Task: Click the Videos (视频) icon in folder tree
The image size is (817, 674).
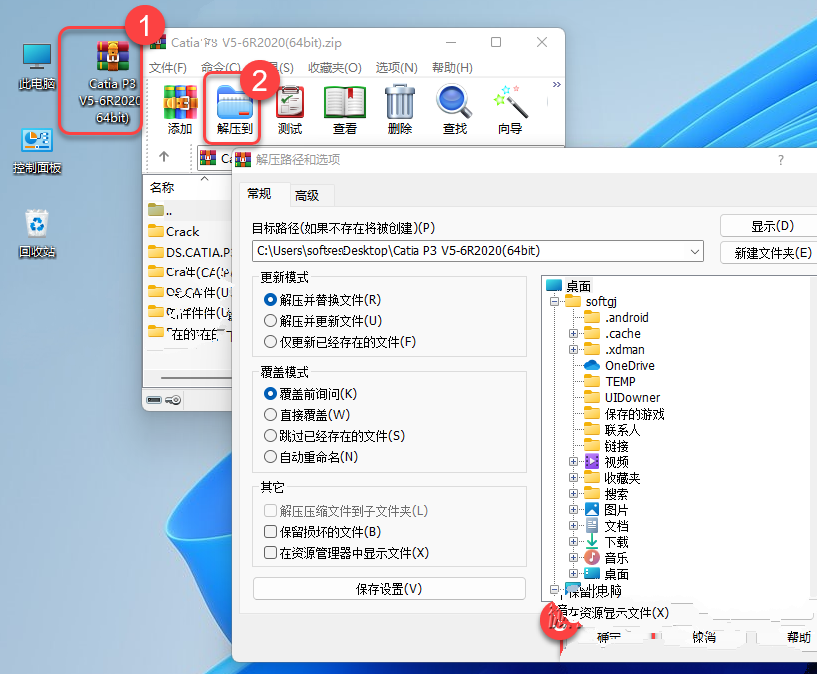Action: point(592,461)
